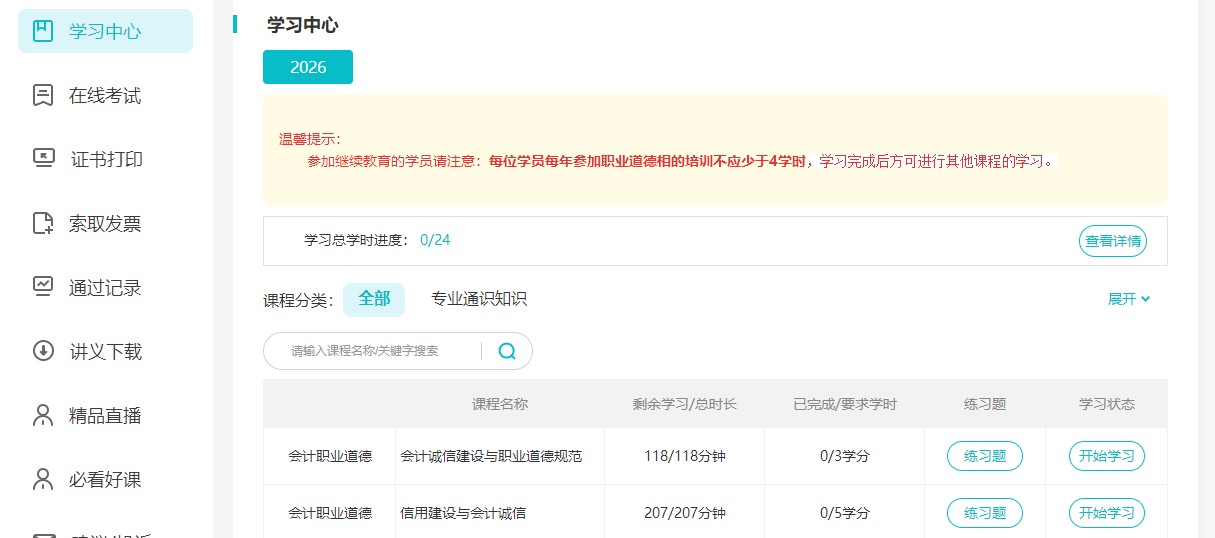Click the 在线考试 icon in the sidebar
This screenshot has height=538, width=1215.
(x=43, y=95)
